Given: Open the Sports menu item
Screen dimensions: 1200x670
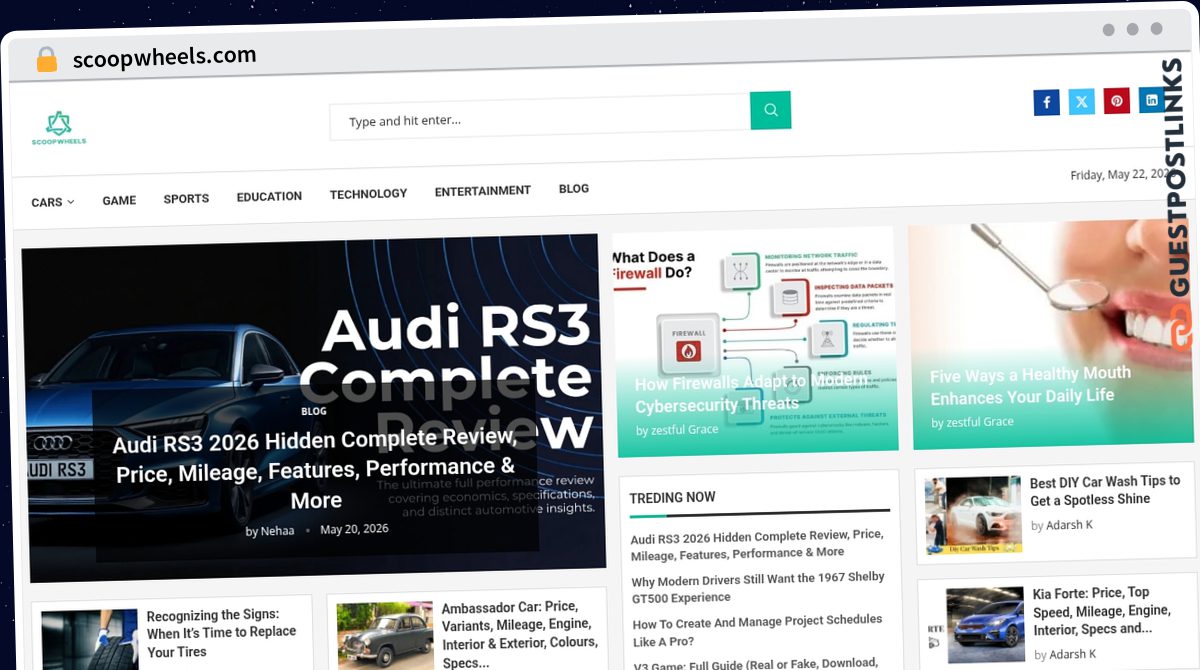Looking at the screenshot, I should coord(186,199).
